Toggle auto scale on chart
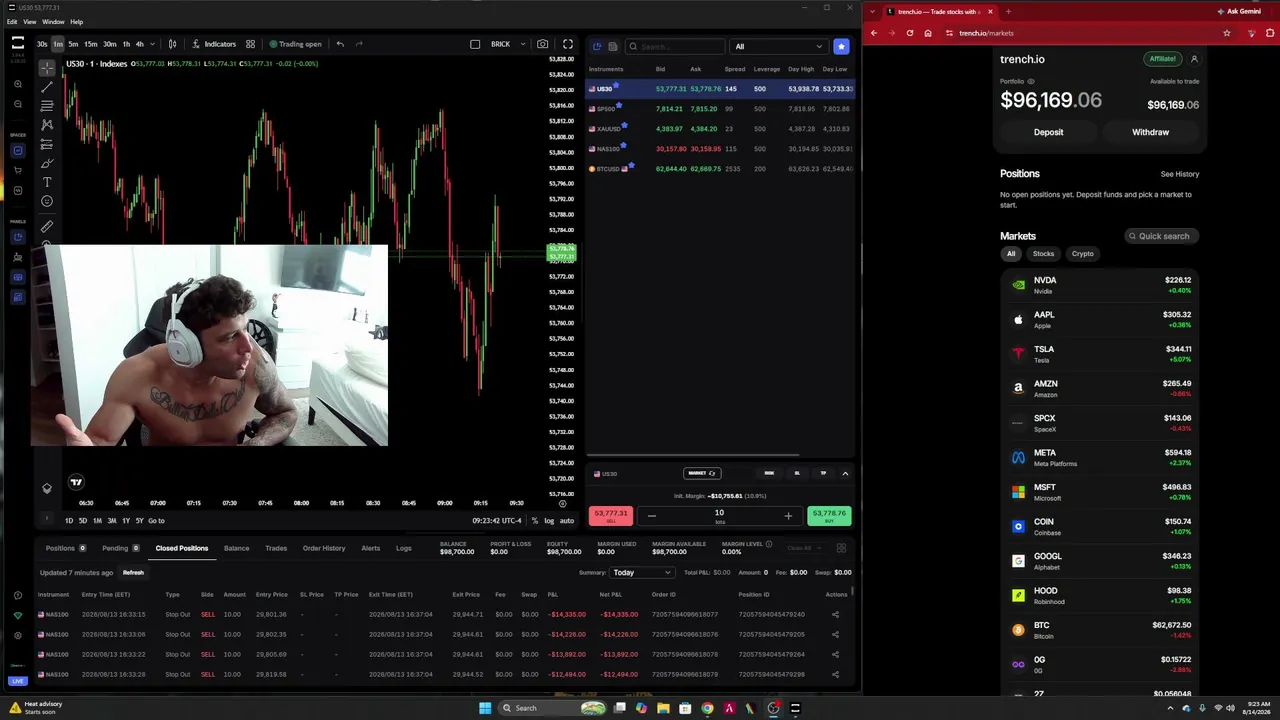 [x=566, y=520]
